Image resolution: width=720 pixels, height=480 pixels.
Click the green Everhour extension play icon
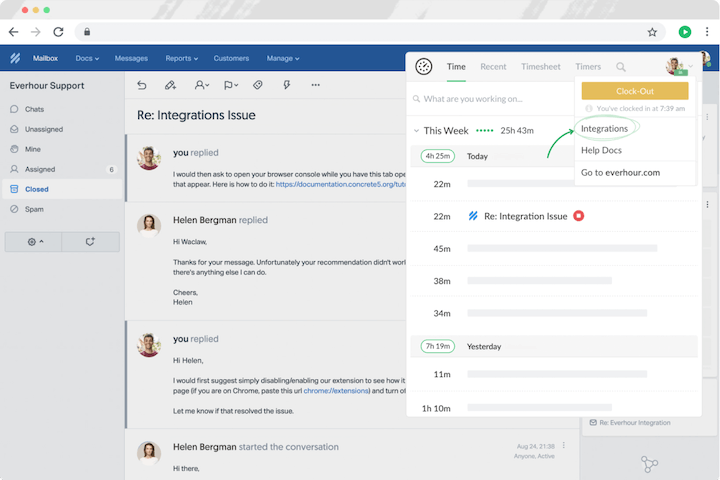(685, 32)
